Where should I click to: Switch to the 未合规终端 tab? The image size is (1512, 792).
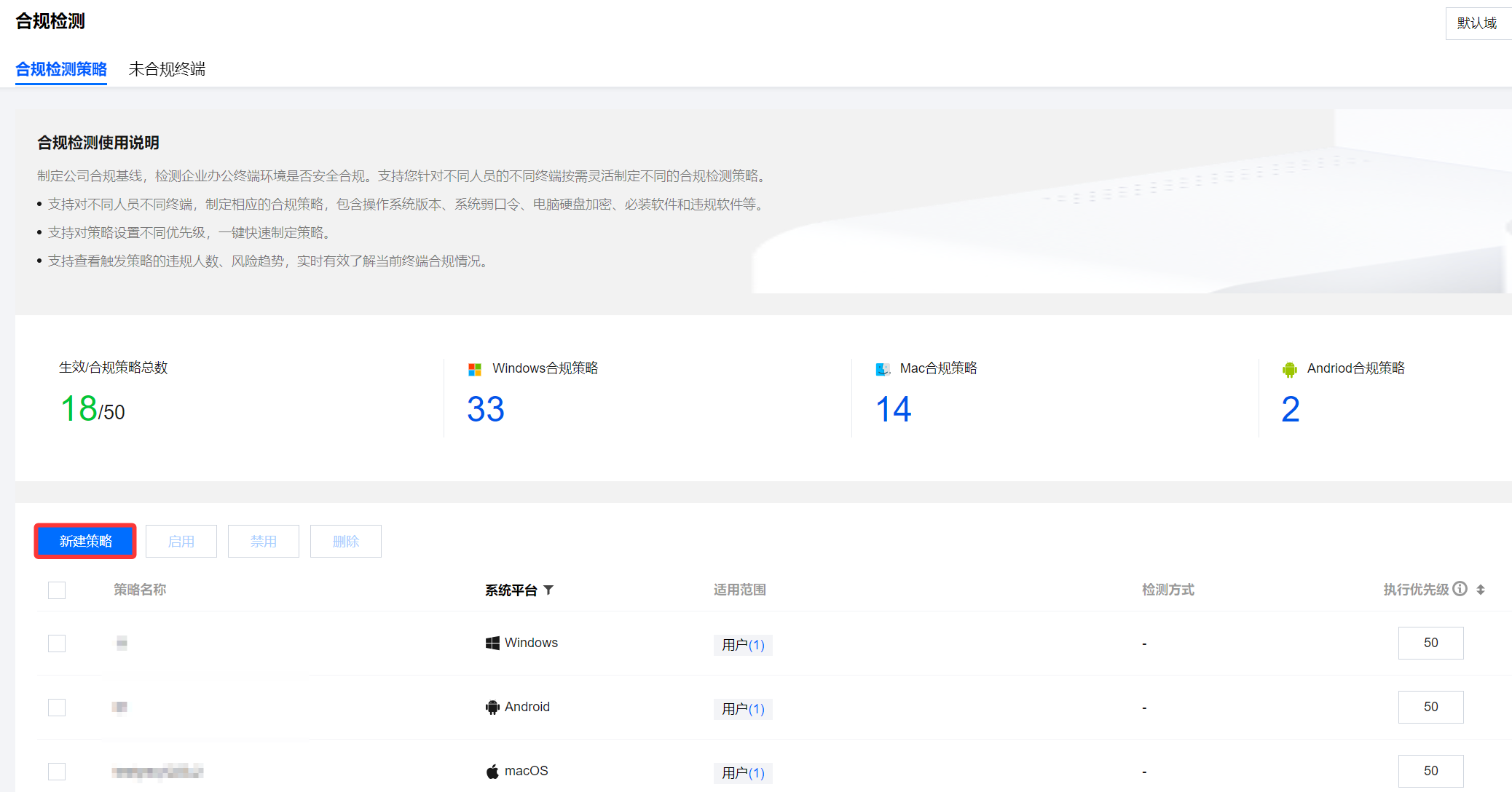point(167,69)
